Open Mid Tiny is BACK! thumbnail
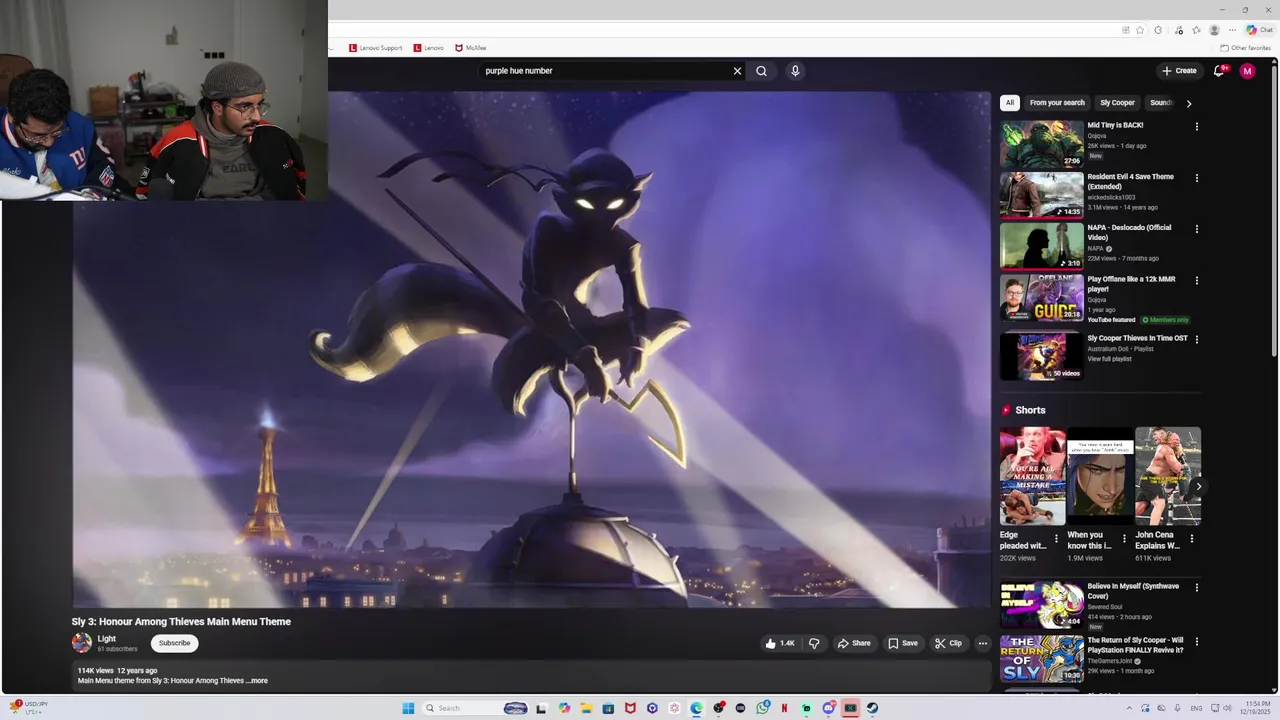The image size is (1280, 720). [x=1042, y=144]
